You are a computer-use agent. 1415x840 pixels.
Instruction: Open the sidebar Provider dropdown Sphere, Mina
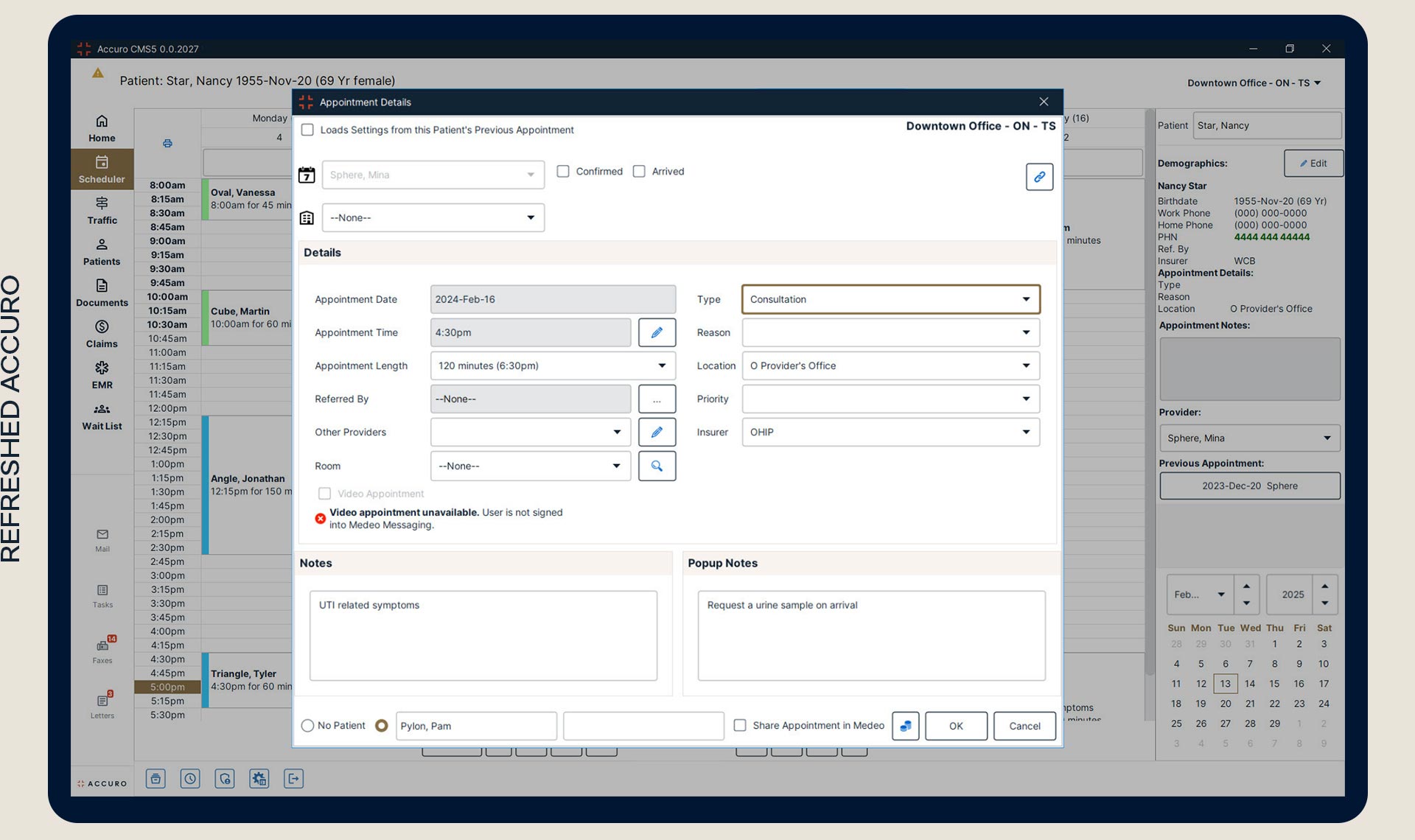(1250, 438)
